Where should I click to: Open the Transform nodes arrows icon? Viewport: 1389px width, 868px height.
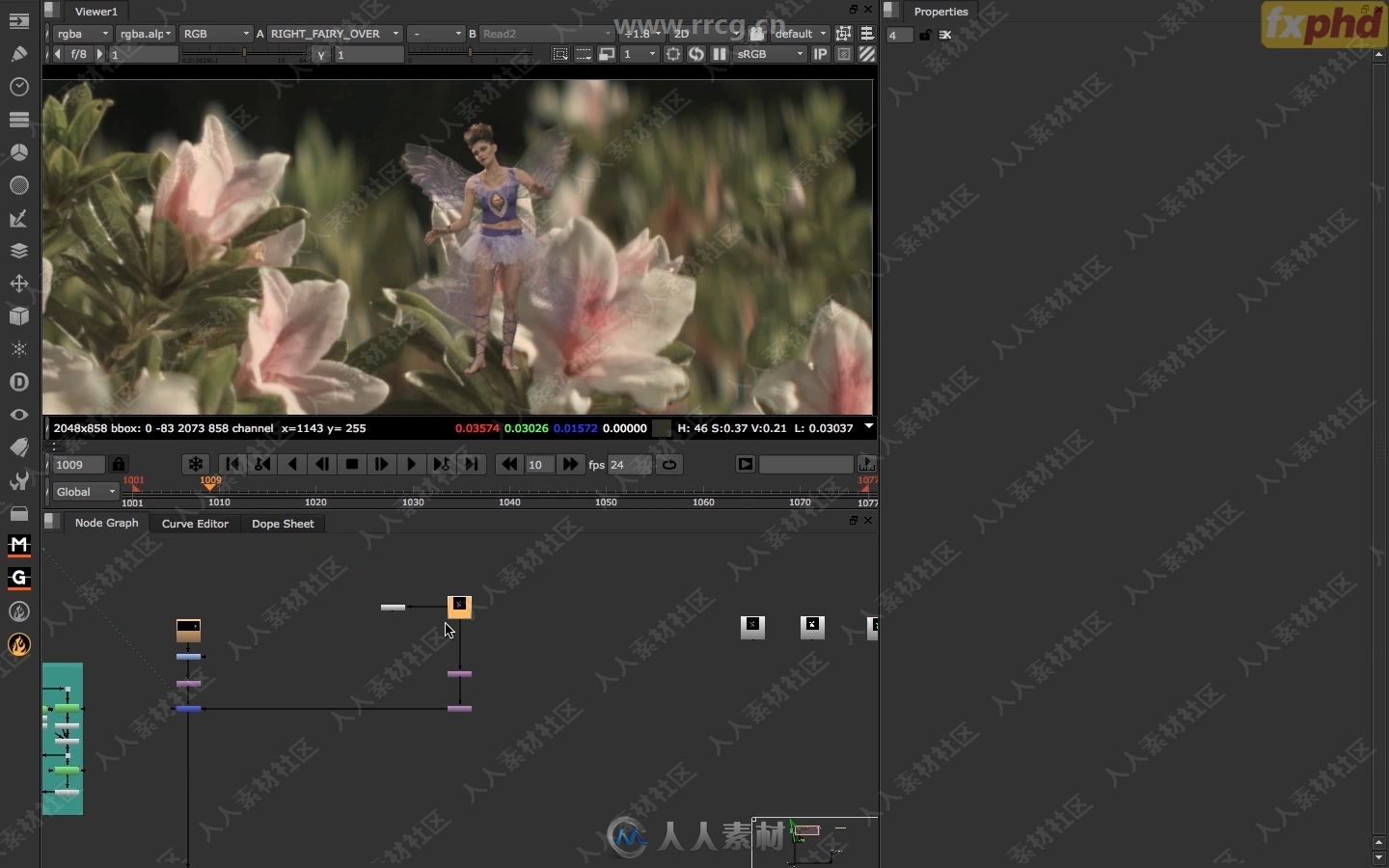point(18,284)
